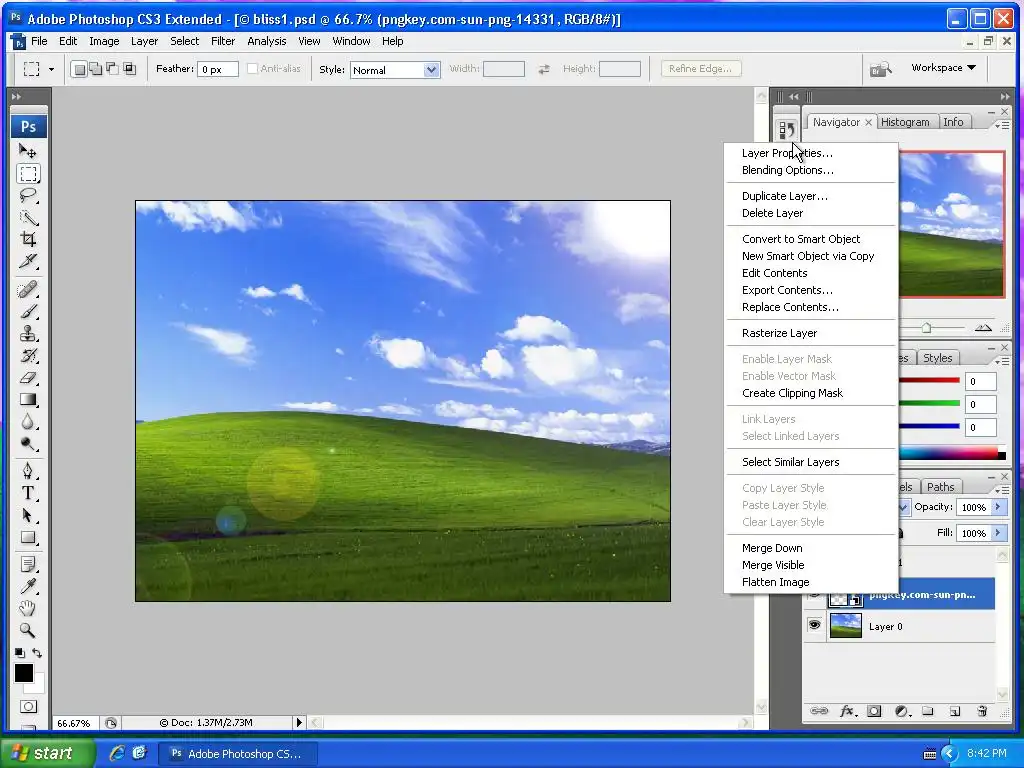The image size is (1024, 768).
Task: Select the Healing Brush tool
Action: tap(28, 289)
